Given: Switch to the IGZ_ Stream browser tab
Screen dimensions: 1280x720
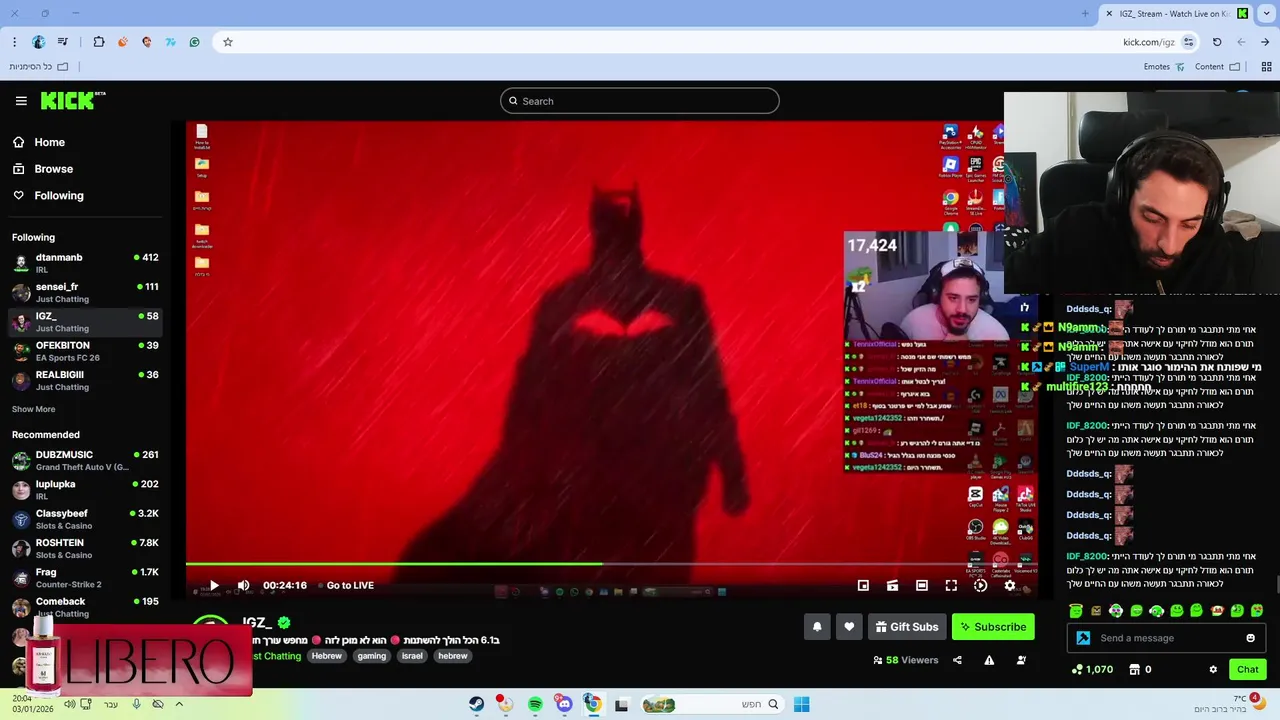Looking at the screenshot, I should (x=1178, y=13).
